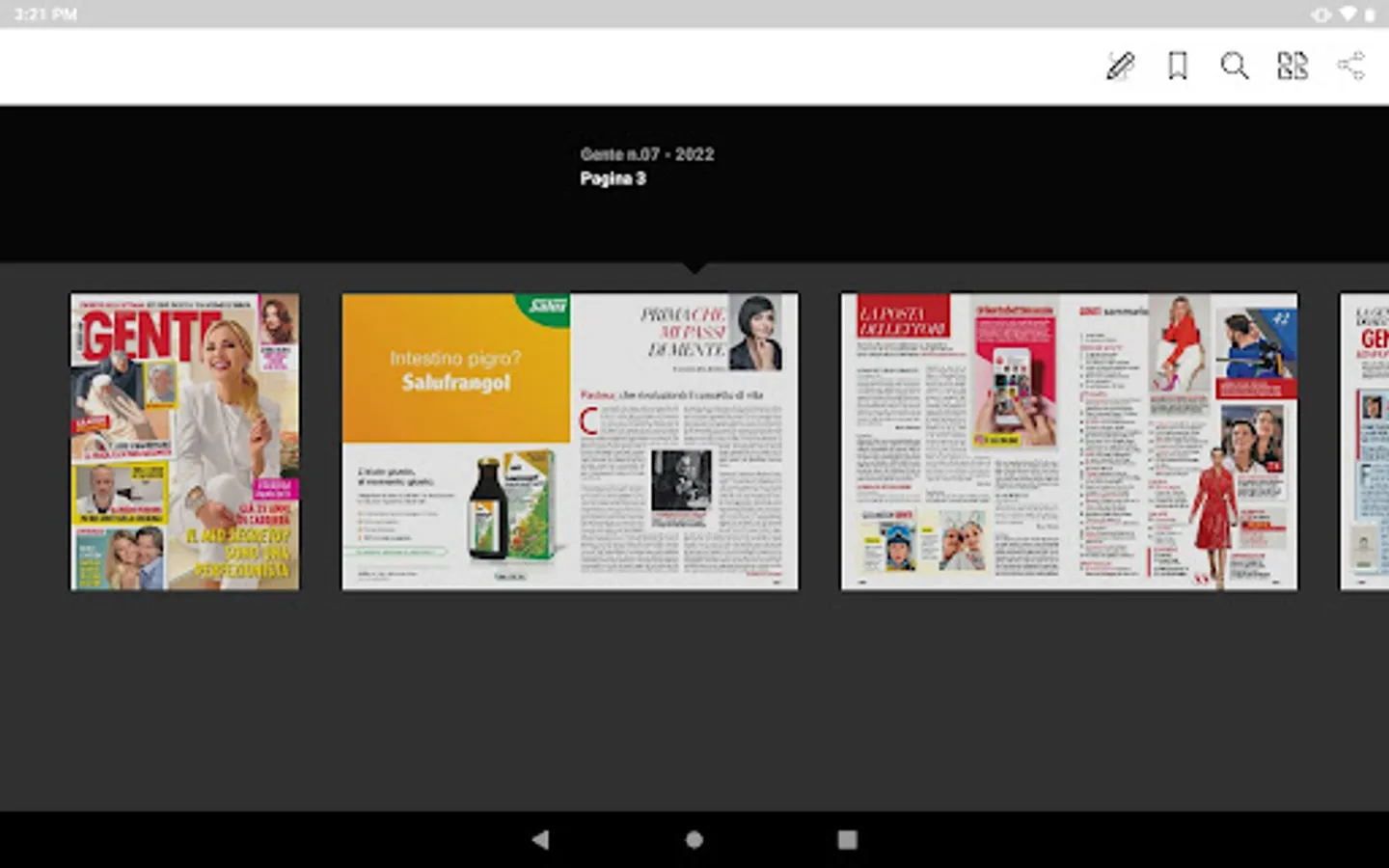
Task: Tap the 'Pagina 3' label
Action: (x=613, y=178)
